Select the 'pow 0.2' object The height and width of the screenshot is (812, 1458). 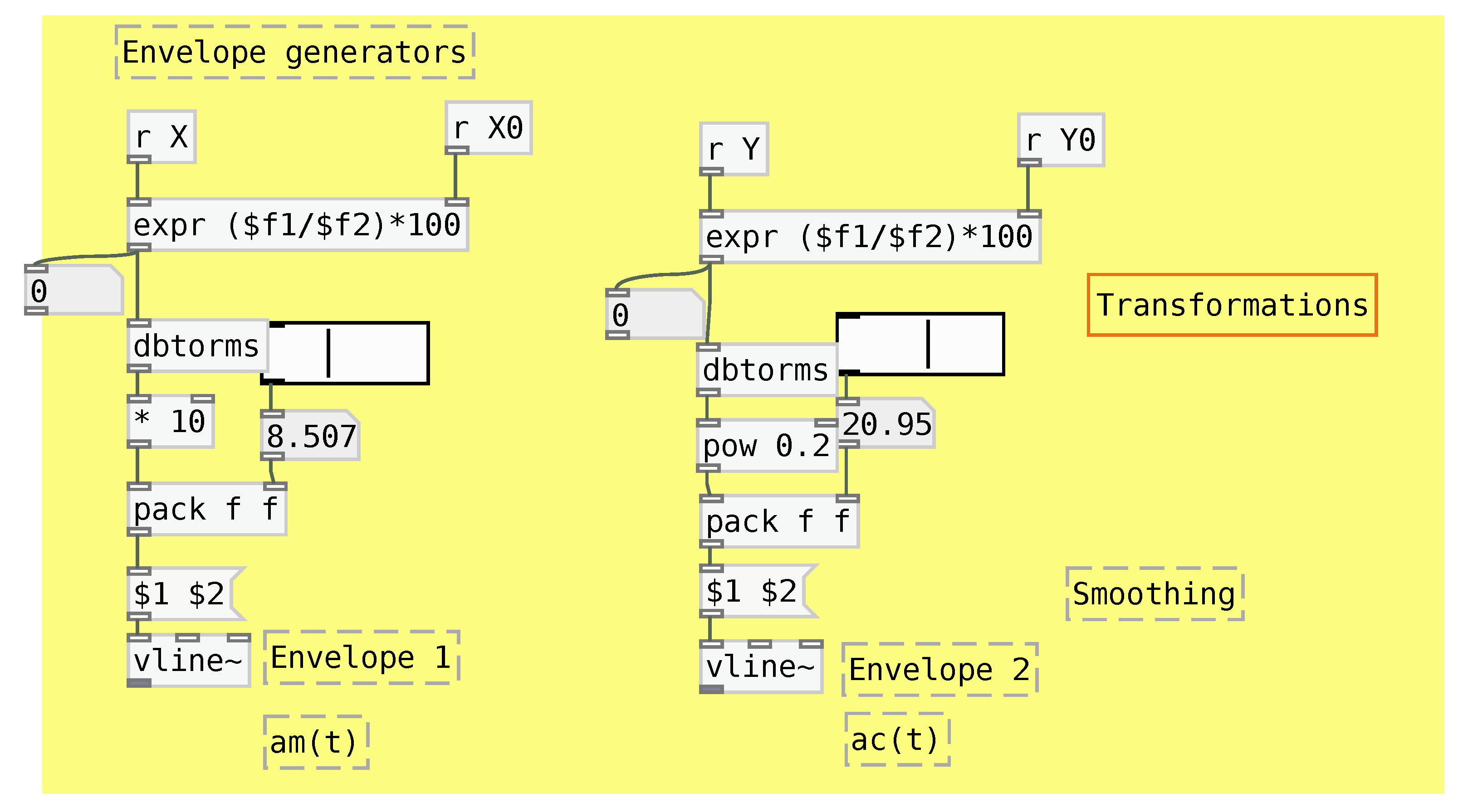(x=766, y=446)
